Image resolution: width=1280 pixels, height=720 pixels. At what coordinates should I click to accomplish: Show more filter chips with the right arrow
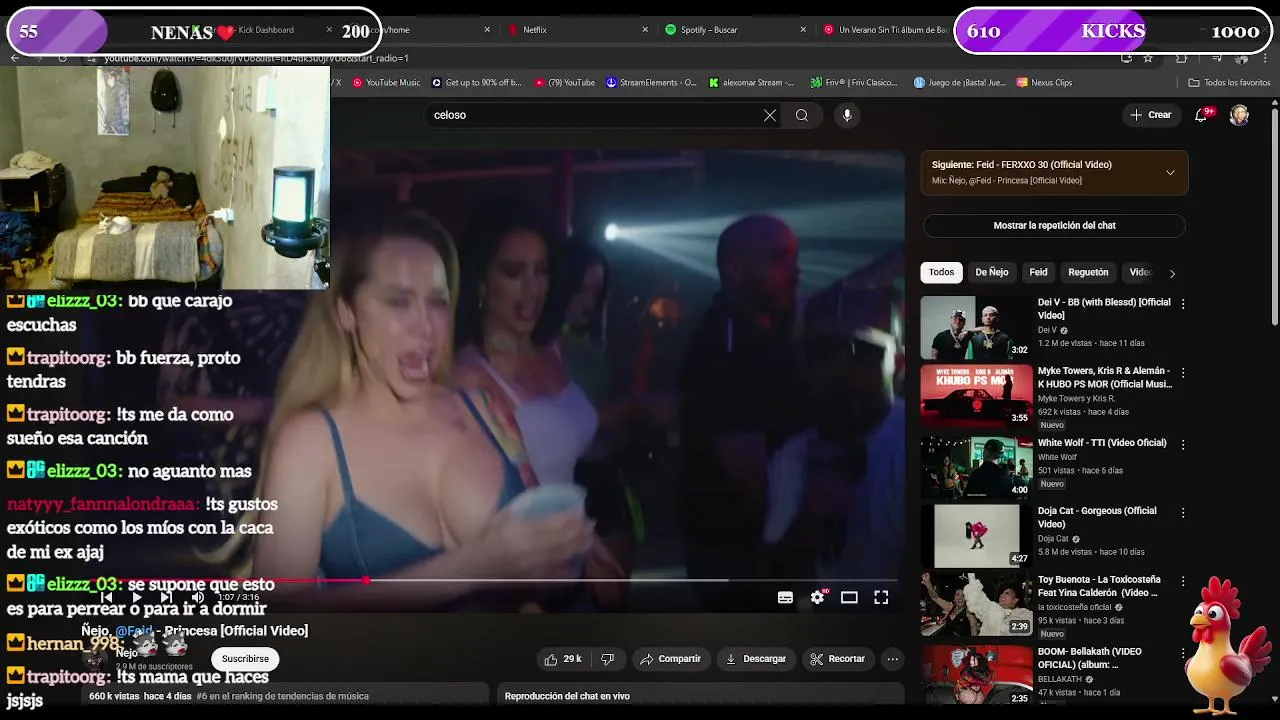[x=1172, y=273]
